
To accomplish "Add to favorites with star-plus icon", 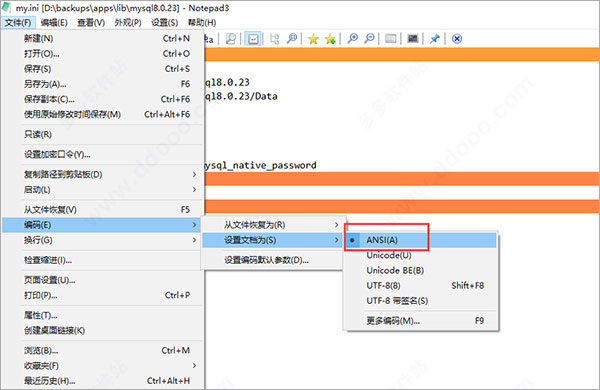I will pyautogui.click(x=330, y=39).
